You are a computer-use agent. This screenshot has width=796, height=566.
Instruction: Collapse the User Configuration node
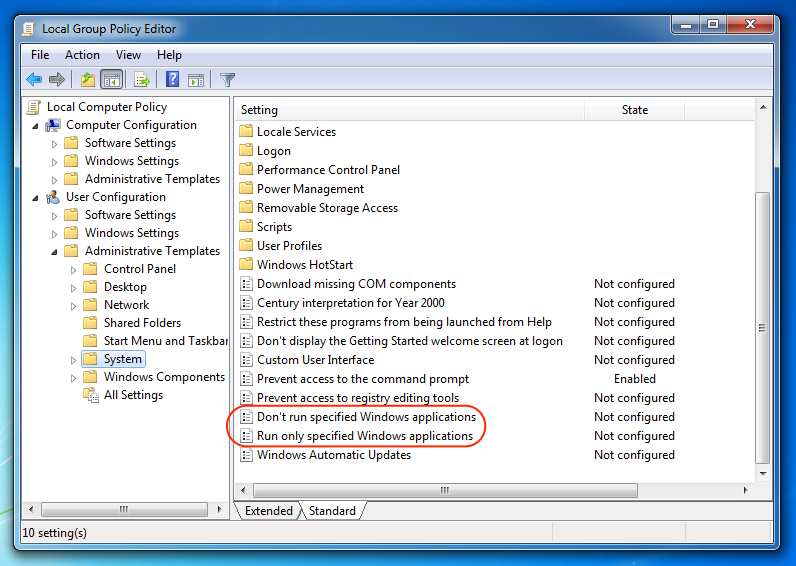35,198
